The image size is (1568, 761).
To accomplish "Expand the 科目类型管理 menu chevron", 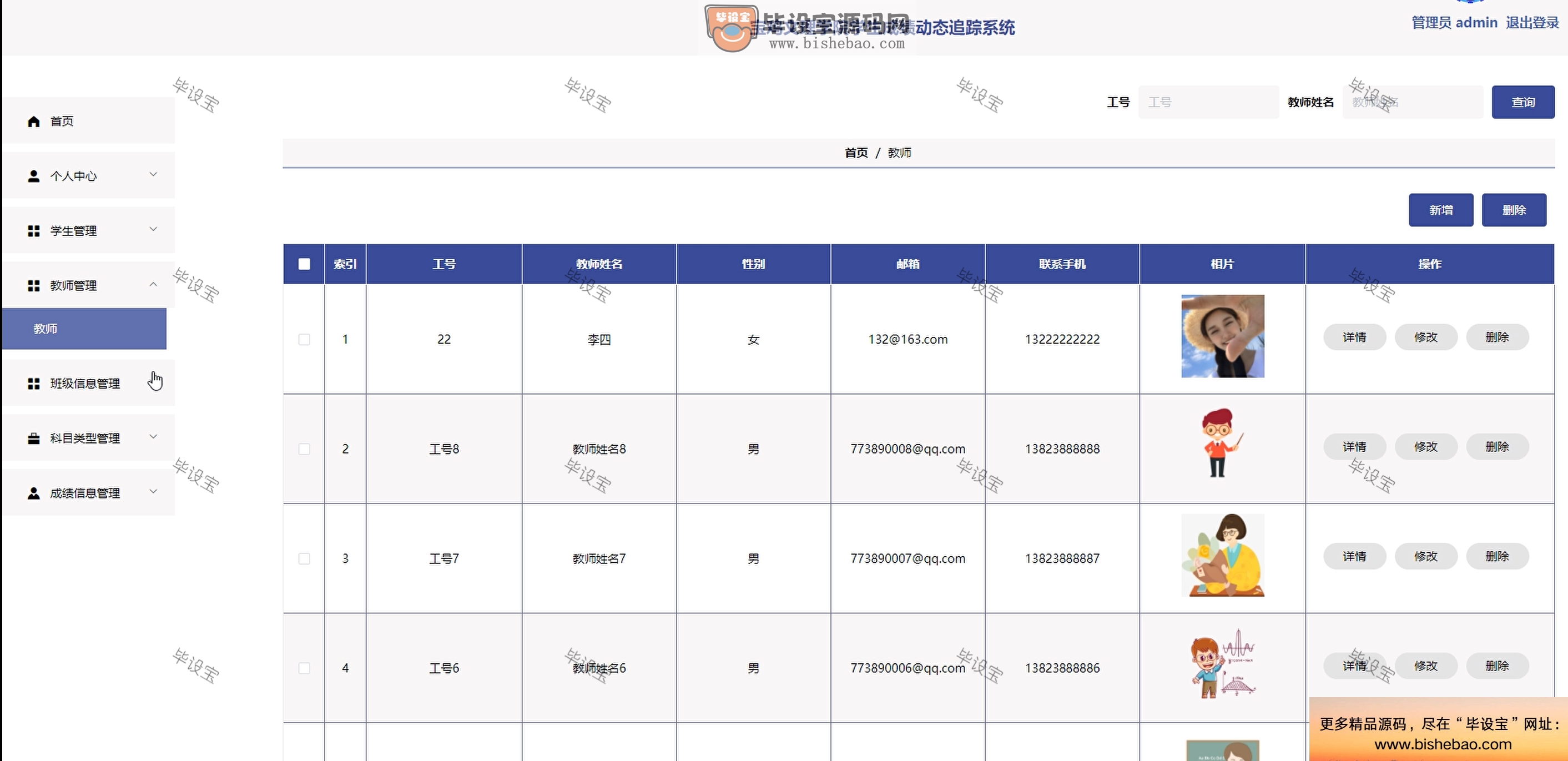I will (153, 436).
